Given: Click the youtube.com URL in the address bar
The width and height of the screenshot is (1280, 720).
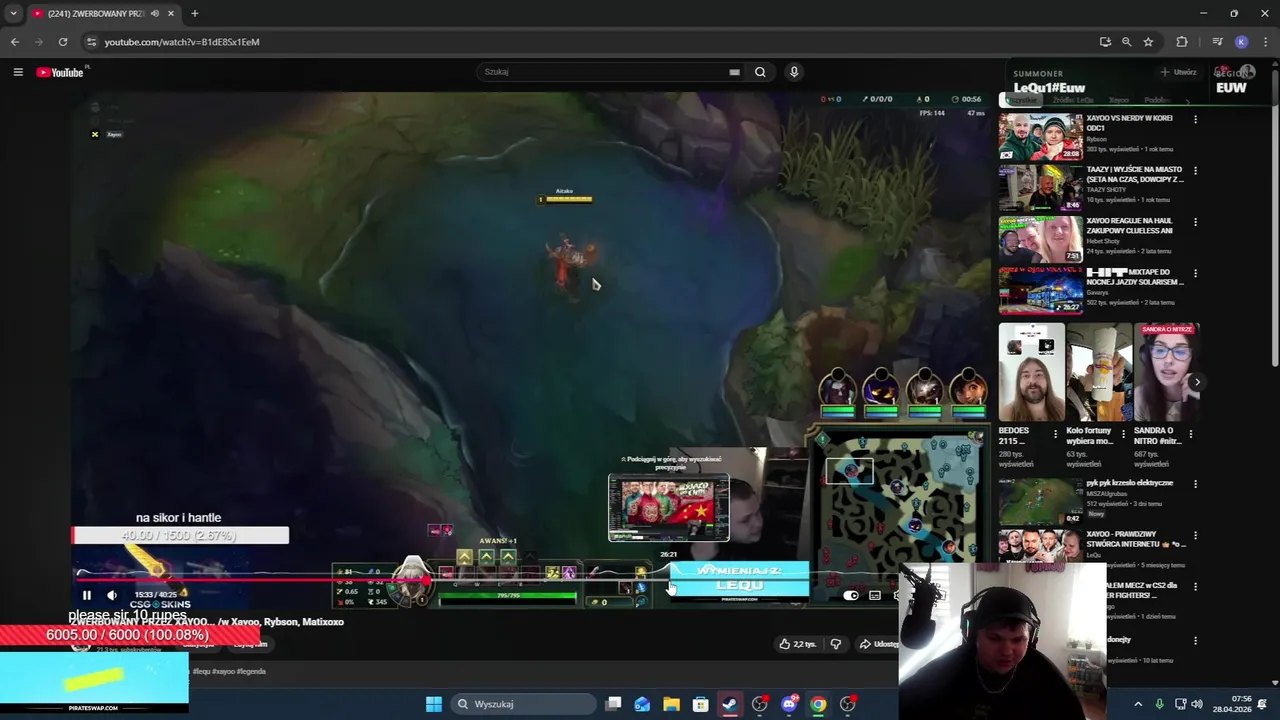Looking at the screenshot, I should pyautogui.click(x=182, y=42).
